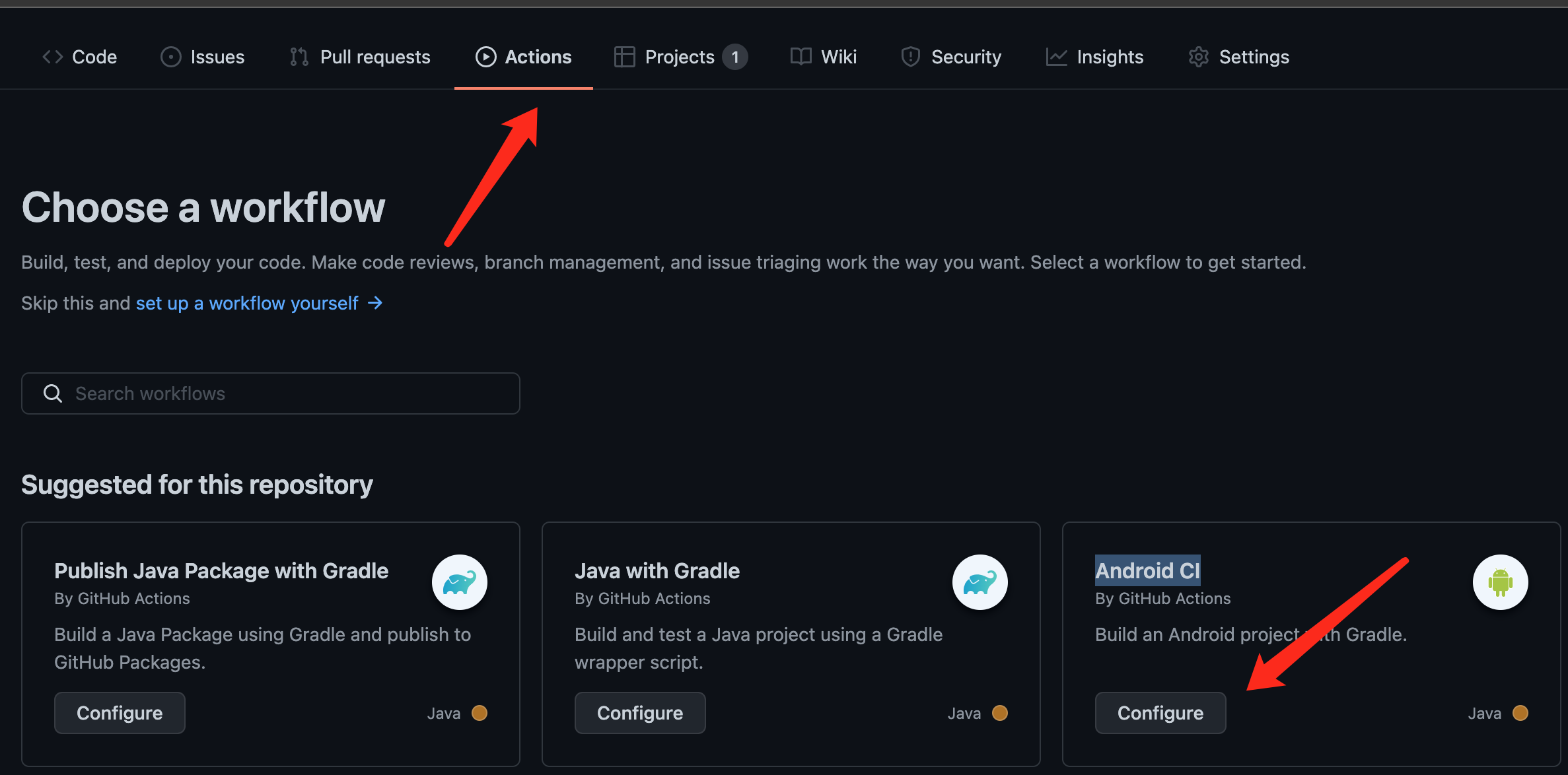
Task: Click Gradle elephant logo on Java with Gradle card
Action: [x=980, y=582]
